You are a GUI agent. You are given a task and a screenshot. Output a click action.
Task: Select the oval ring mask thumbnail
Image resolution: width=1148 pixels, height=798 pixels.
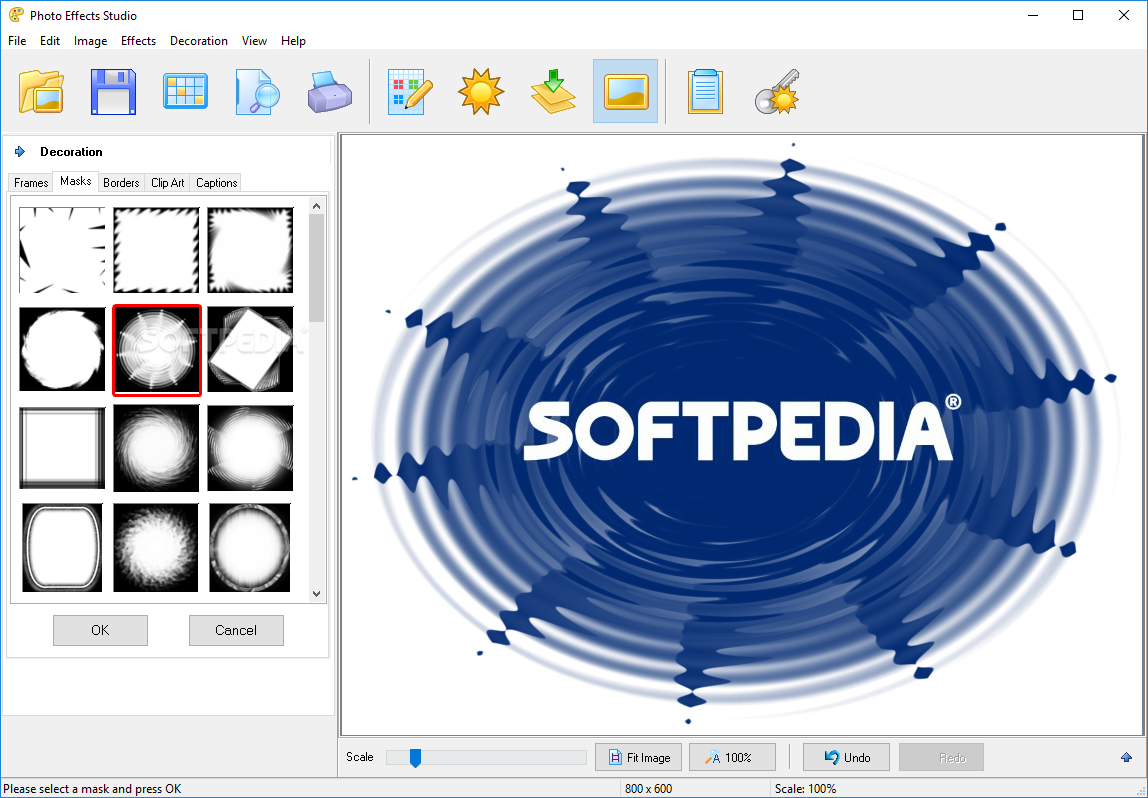click(x=250, y=547)
